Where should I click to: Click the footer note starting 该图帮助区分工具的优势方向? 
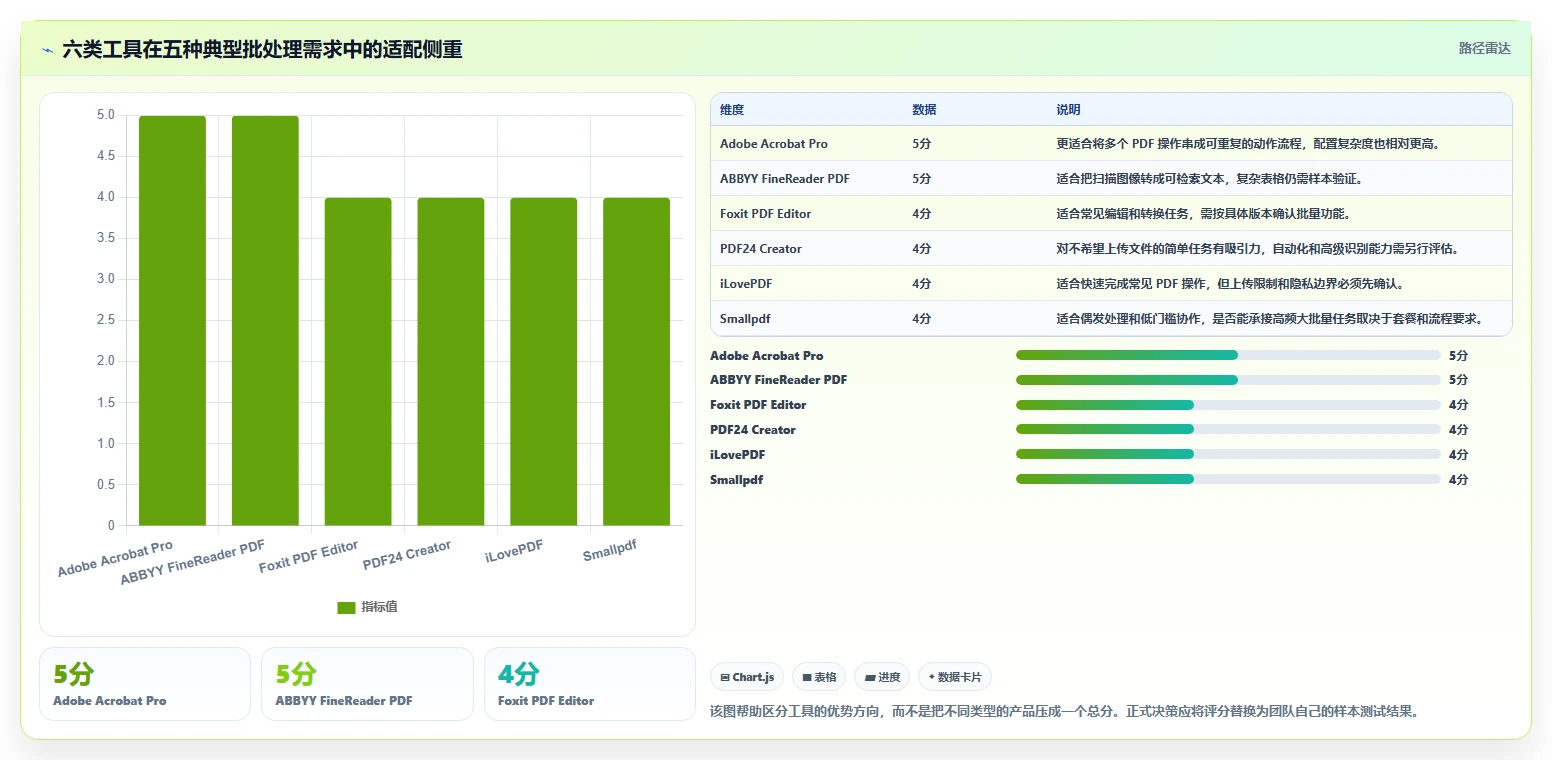pos(1064,712)
